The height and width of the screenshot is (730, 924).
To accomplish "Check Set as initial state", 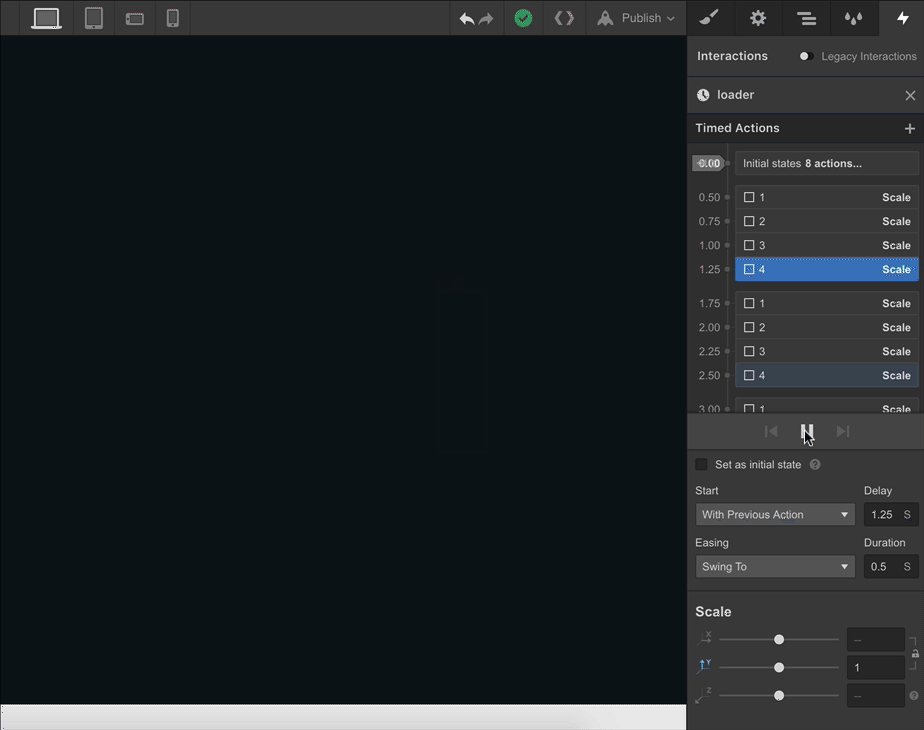I will click(x=701, y=464).
